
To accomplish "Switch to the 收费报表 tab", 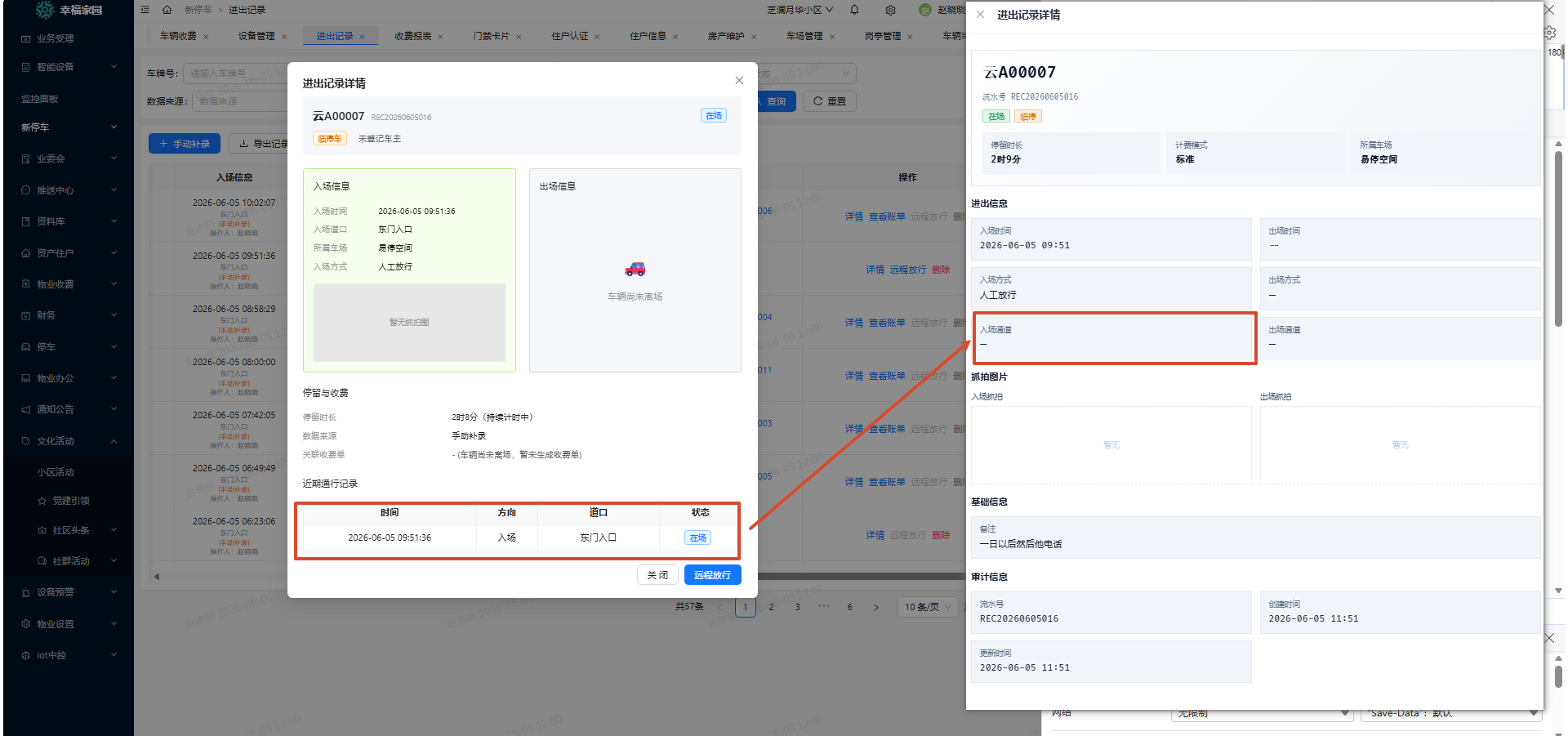I will [413, 36].
